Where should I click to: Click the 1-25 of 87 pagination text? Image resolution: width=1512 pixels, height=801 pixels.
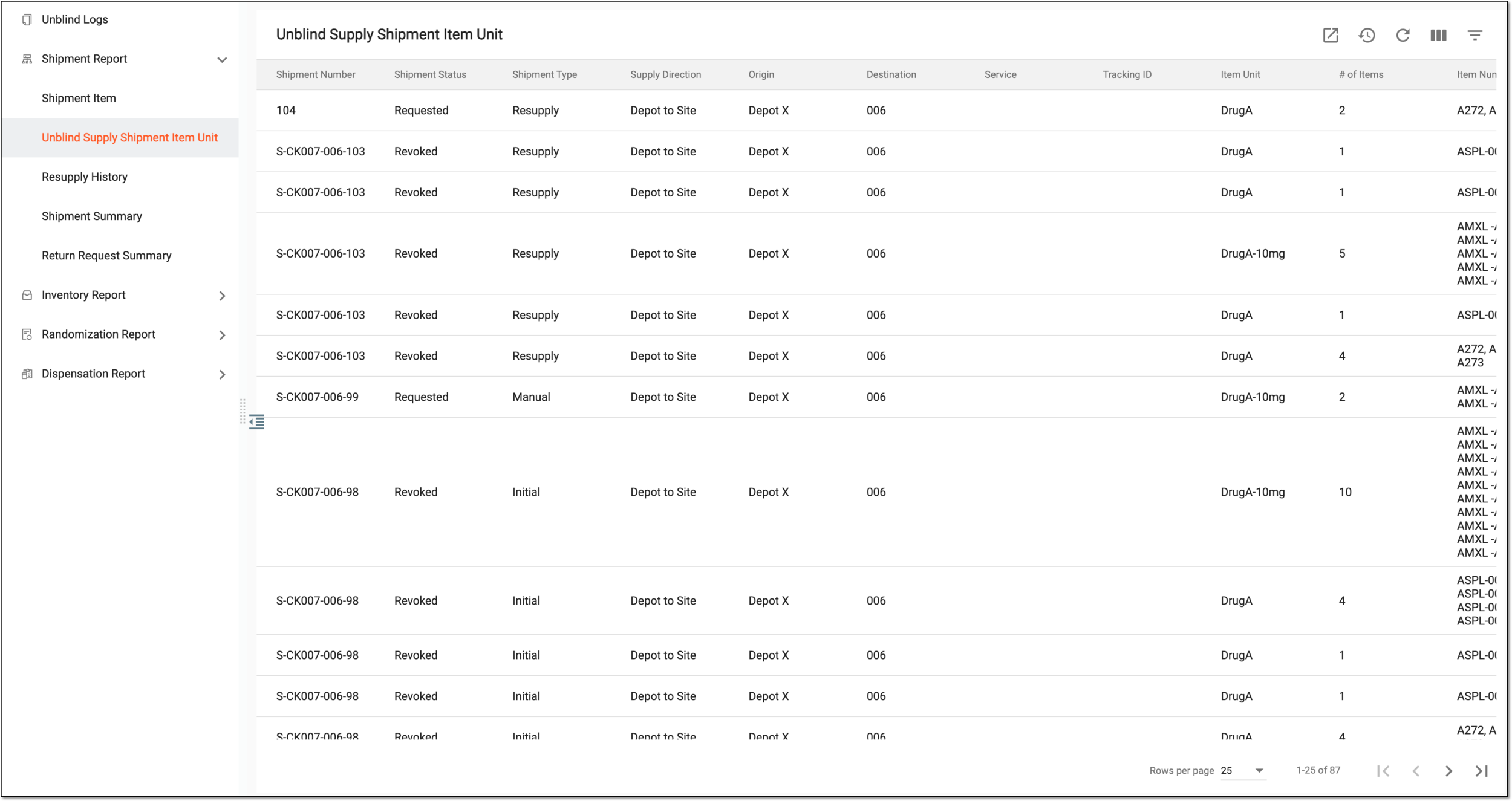[1318, 770]
